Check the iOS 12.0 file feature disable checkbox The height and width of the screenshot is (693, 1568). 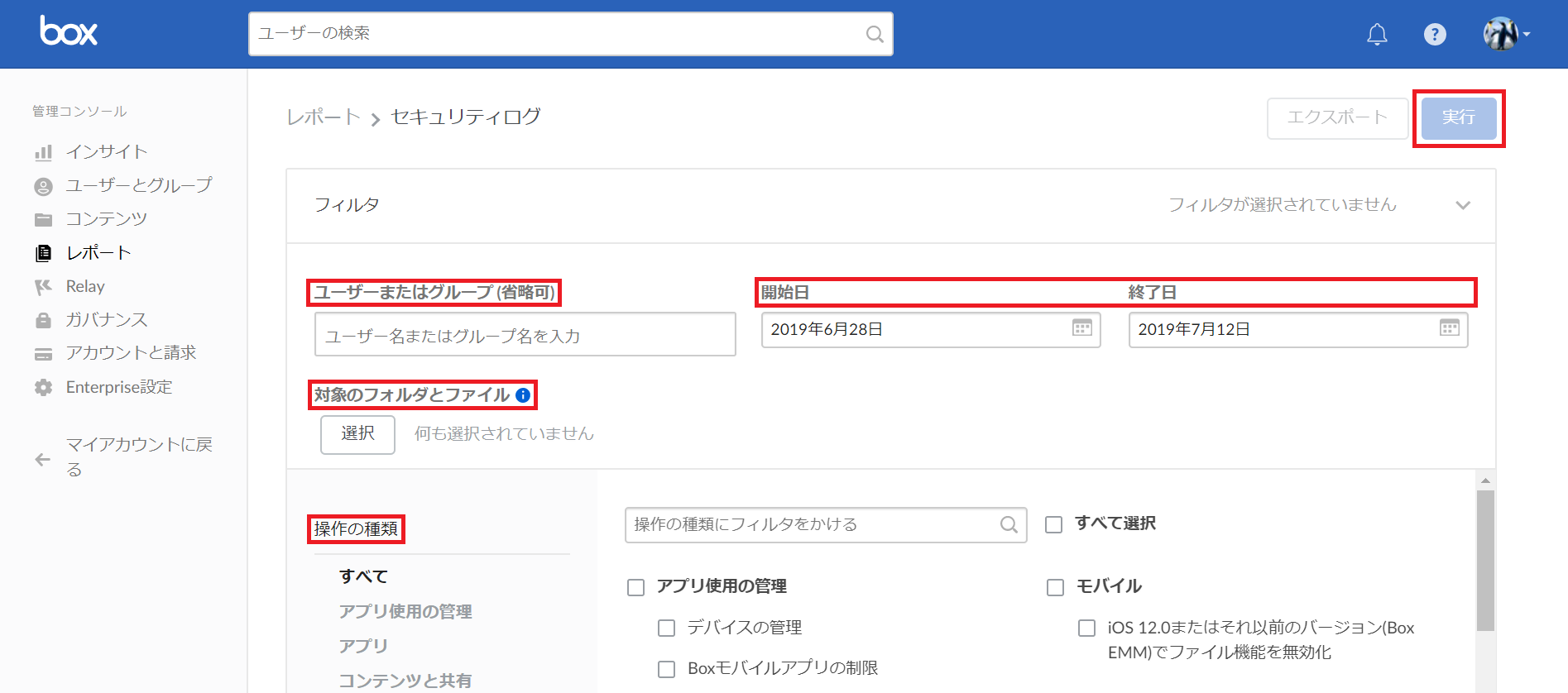1086,628
